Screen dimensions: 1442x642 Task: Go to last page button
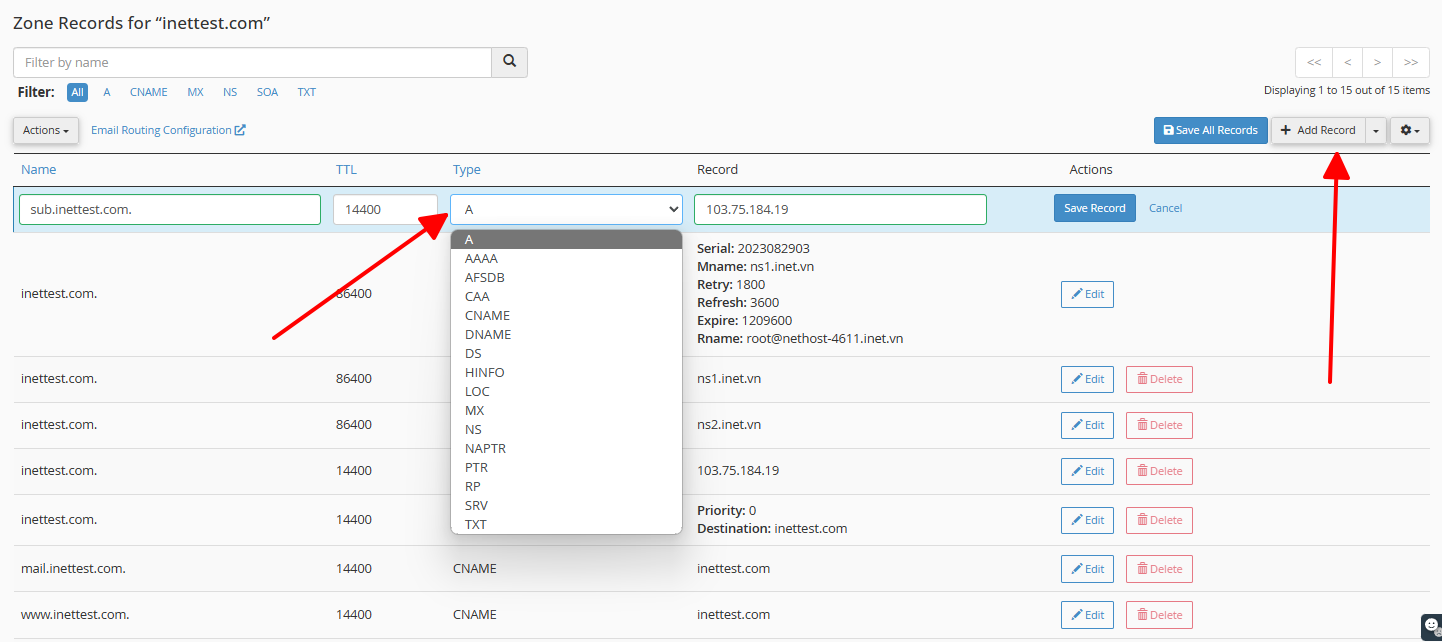1411,62
